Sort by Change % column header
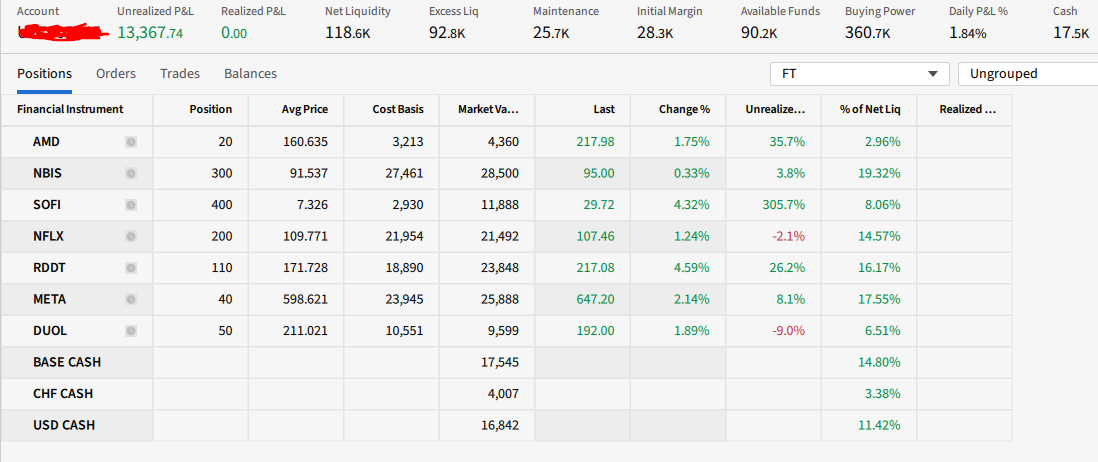Screen dimensions: 1098x462 pos(678,110)
